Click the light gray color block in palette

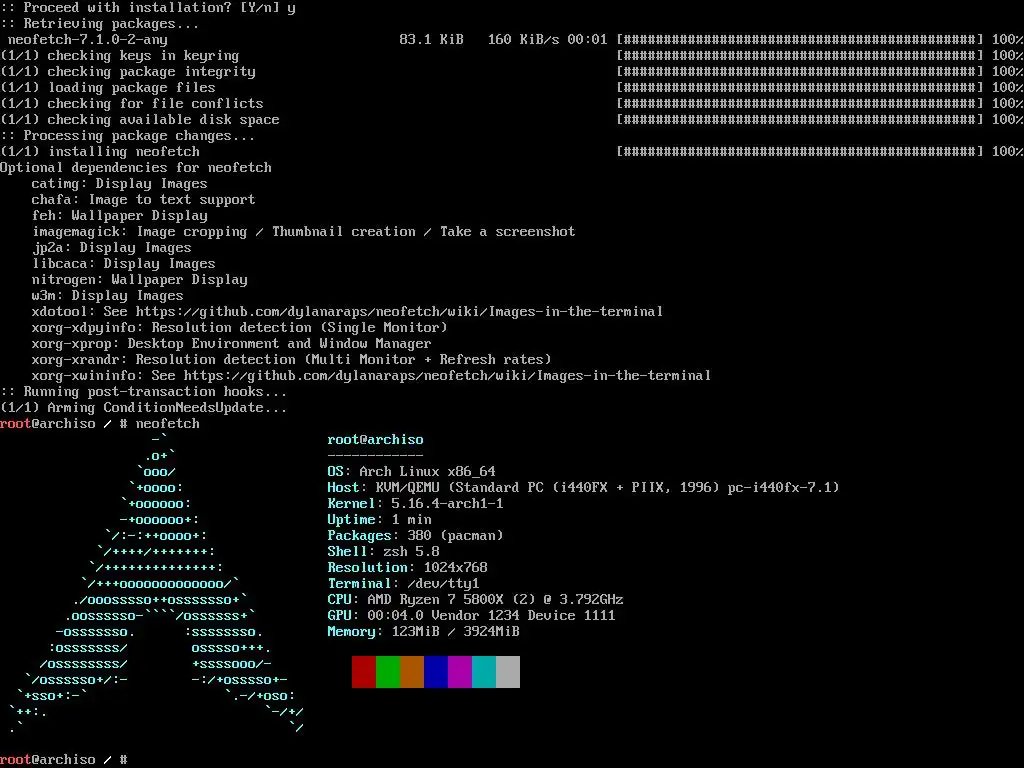(x=507, y=672)
